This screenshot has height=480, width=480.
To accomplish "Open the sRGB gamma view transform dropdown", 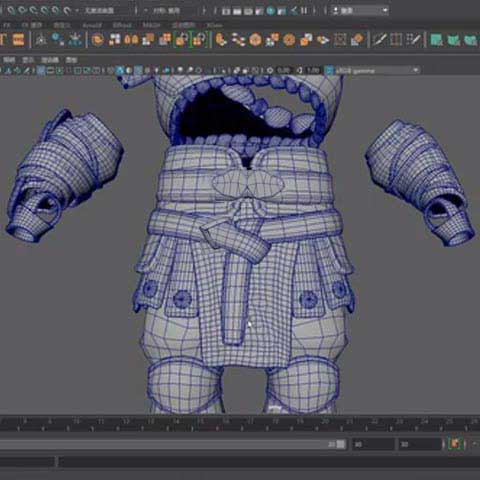I will point(378,70).
